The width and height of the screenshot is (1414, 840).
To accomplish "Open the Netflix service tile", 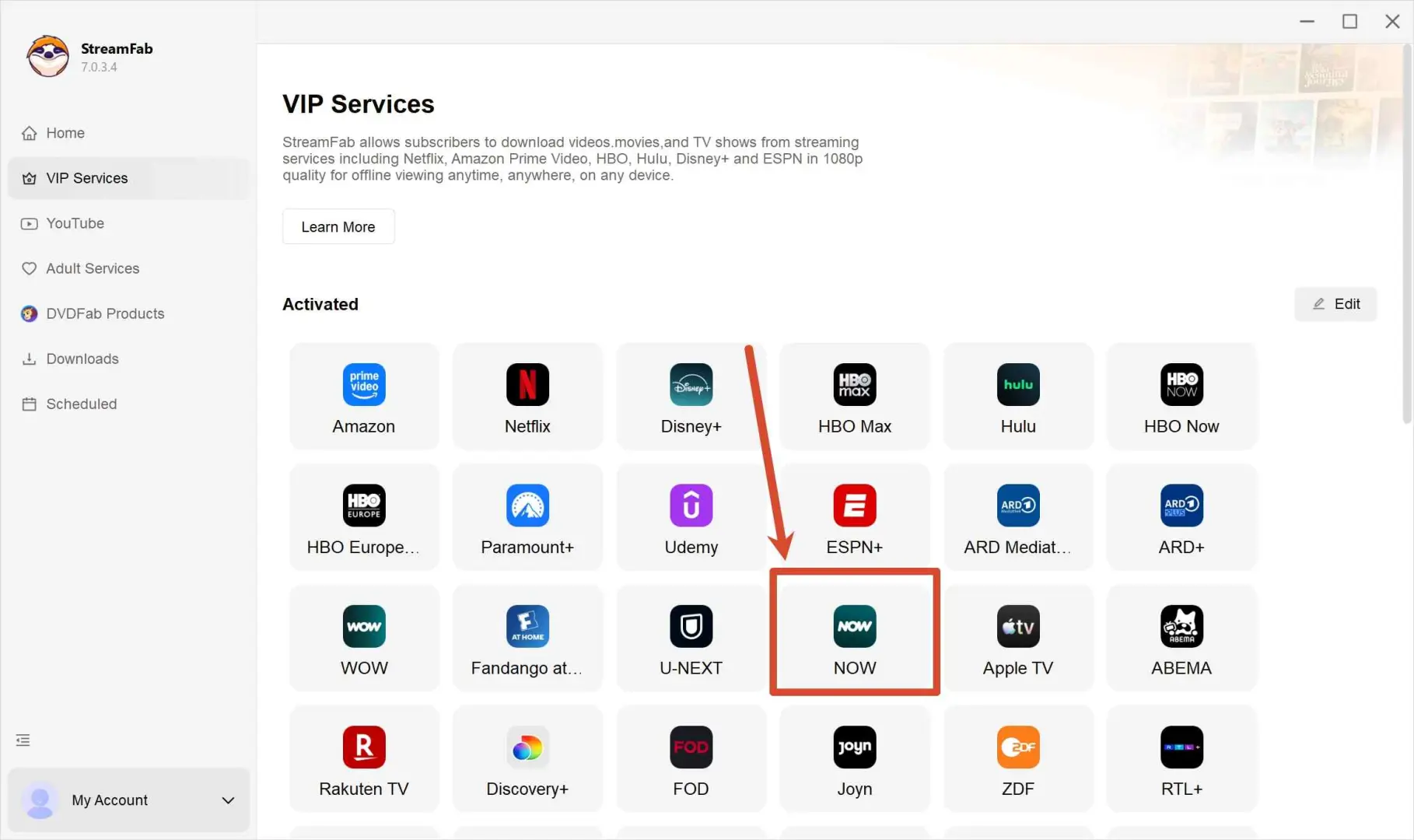I will (x=527, y=397).
